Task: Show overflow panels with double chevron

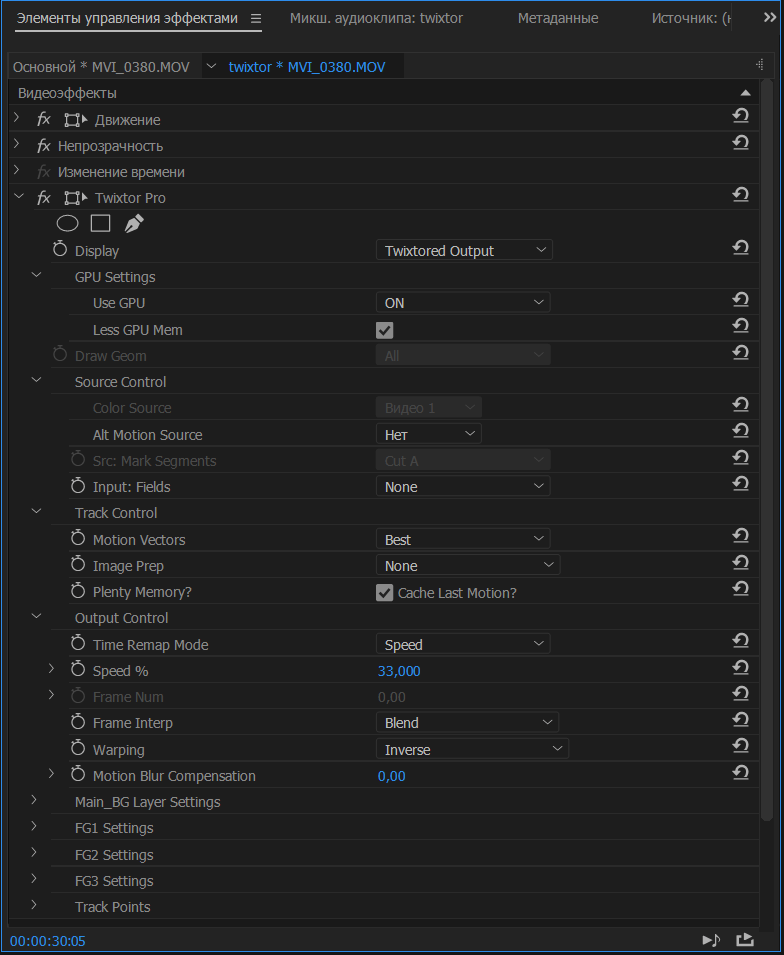Action: (770, 18)
